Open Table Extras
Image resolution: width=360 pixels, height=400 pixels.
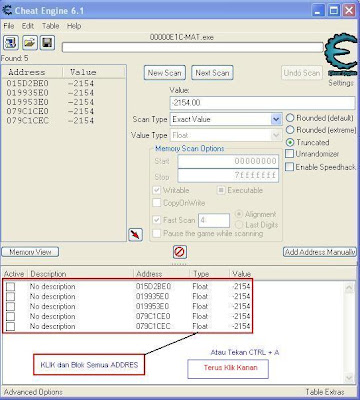tap(325, 392)
